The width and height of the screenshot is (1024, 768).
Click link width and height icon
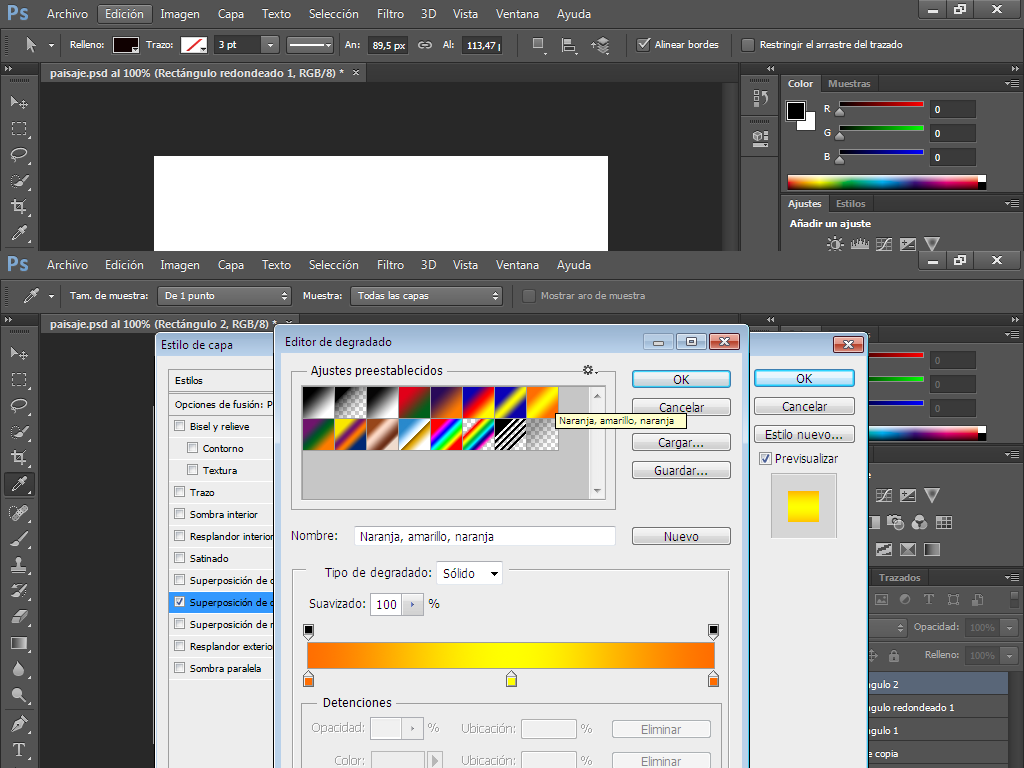click(x=425, y=45)
